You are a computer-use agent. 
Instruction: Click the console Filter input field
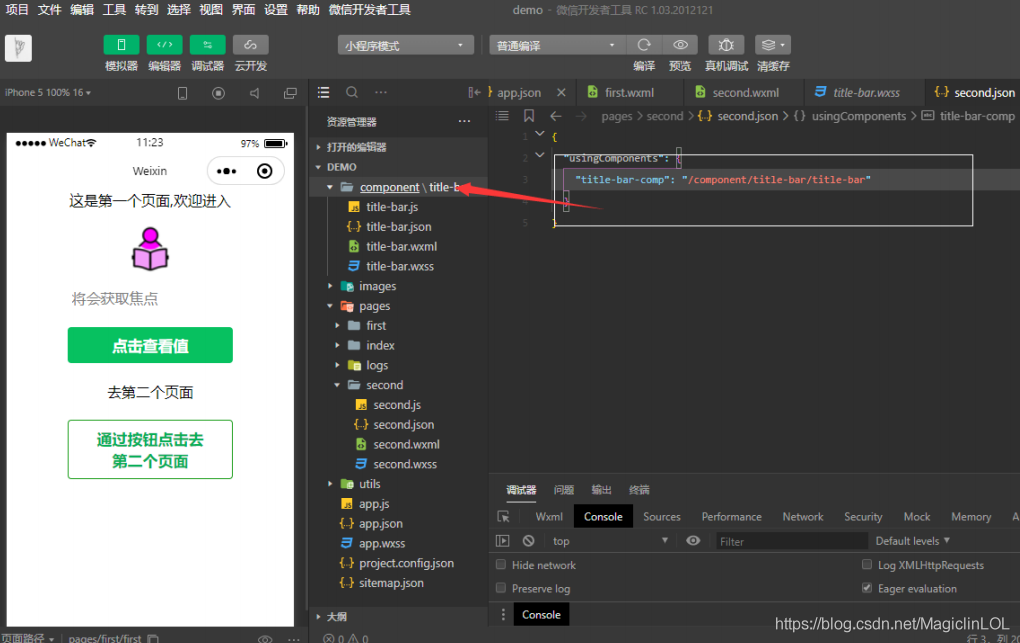(x=792, y=541)
